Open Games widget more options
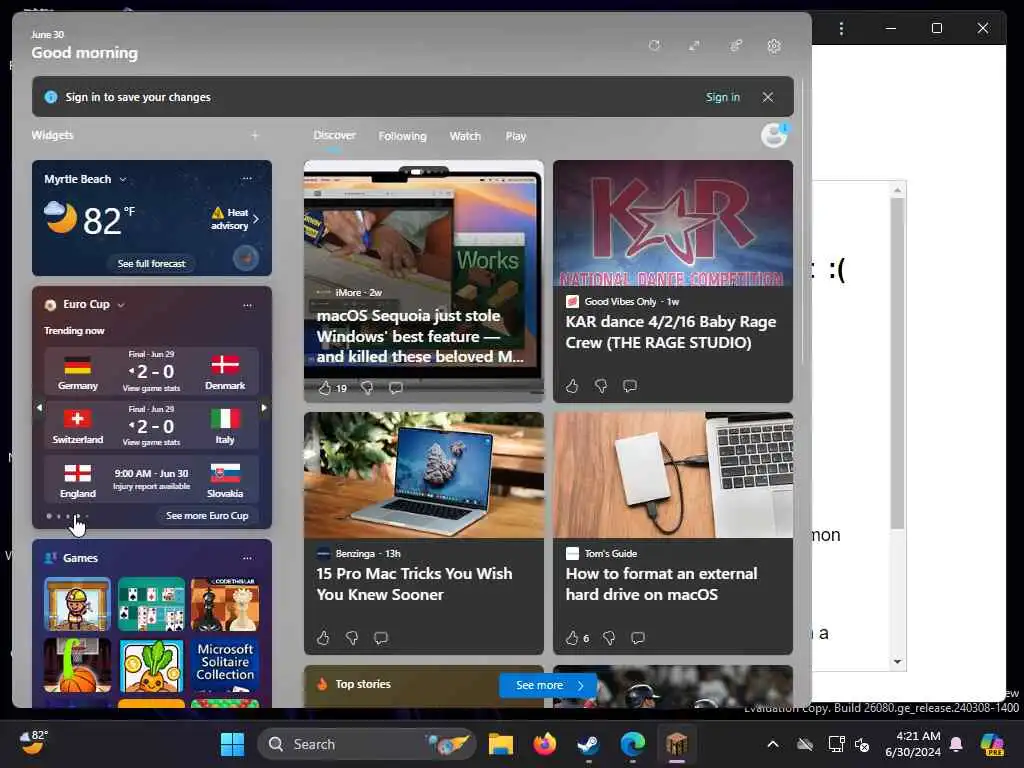The width and height of the screenshot is (1024, 768). pos(247,558)
